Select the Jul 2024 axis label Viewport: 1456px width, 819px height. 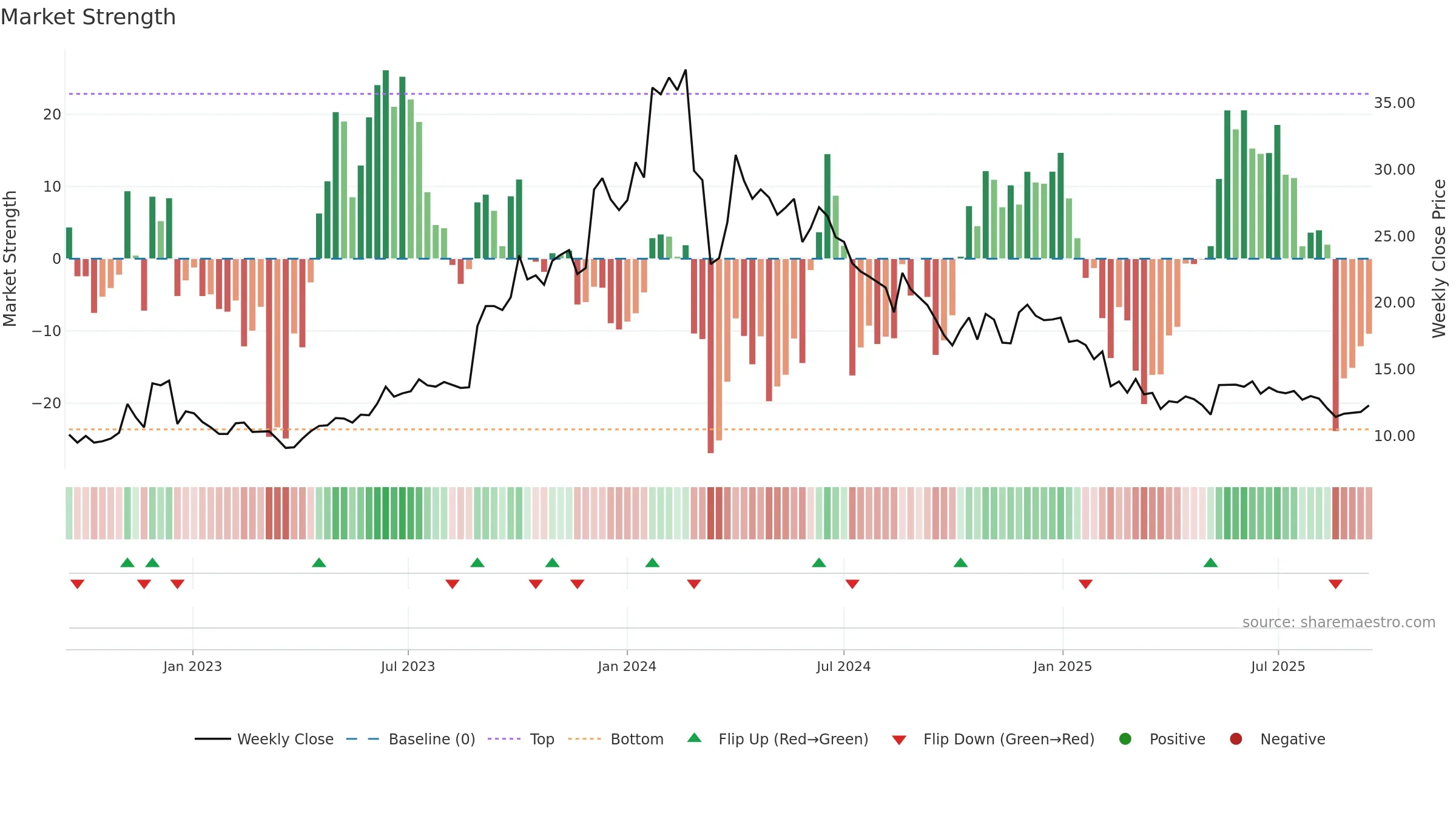[x=843, y=666]
